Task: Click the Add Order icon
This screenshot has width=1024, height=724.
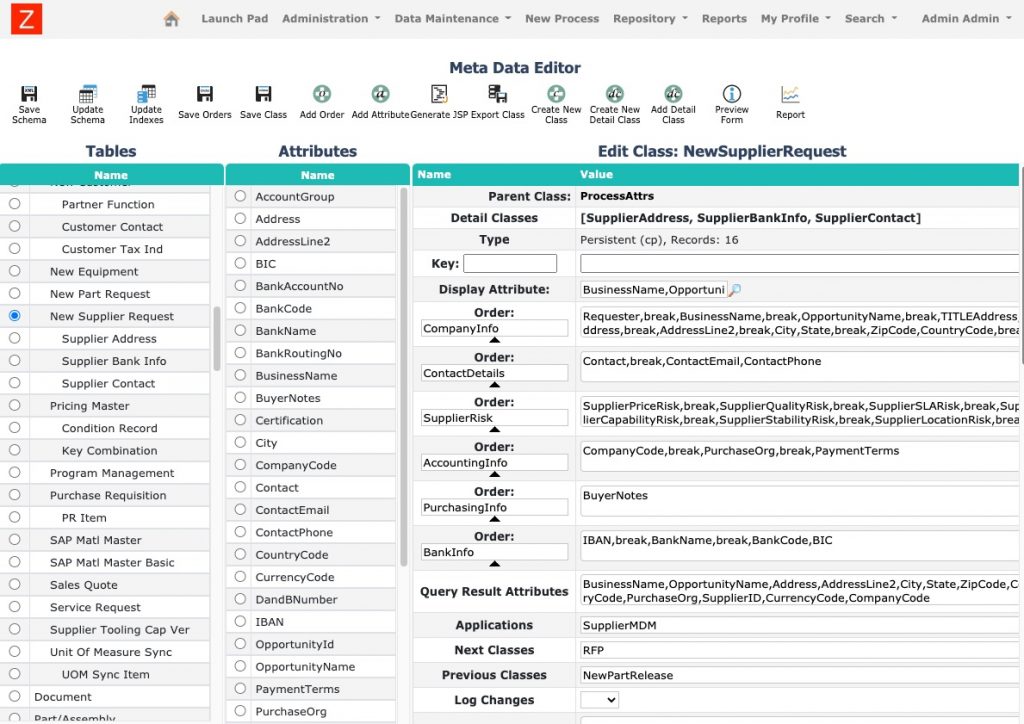Action: pos(322,94)
